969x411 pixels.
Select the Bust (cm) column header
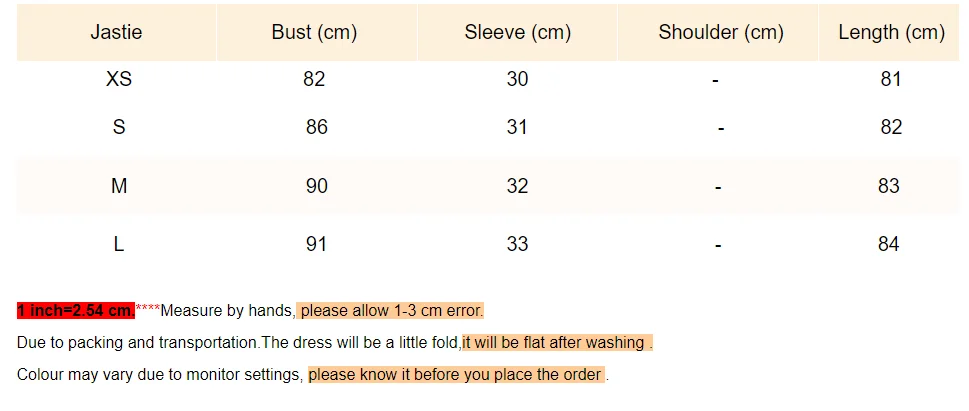(x=314, y=32)
